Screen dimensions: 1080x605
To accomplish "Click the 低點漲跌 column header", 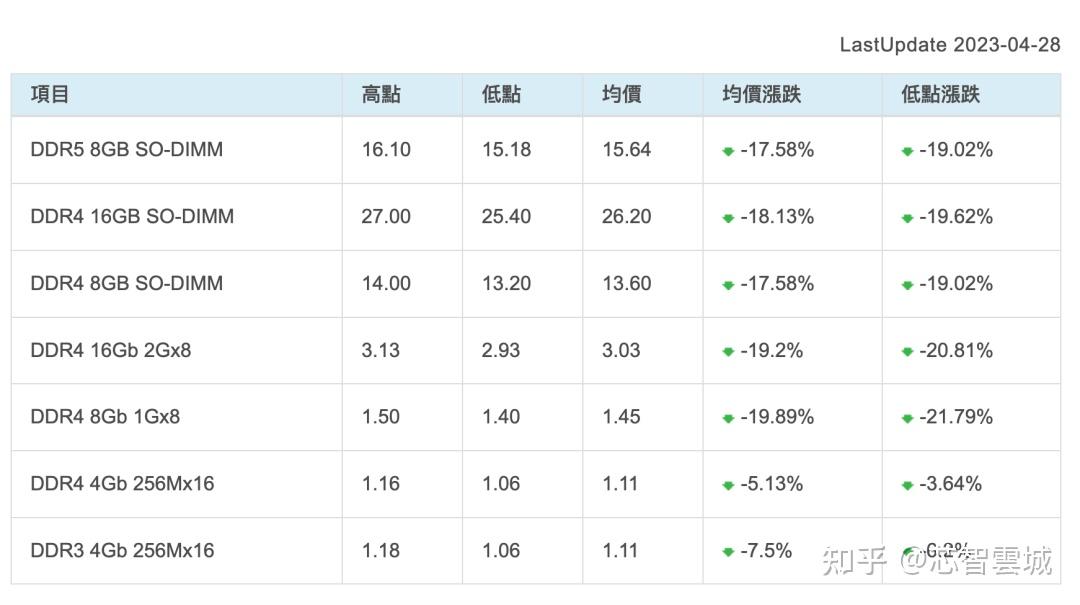I will (940, 95).
